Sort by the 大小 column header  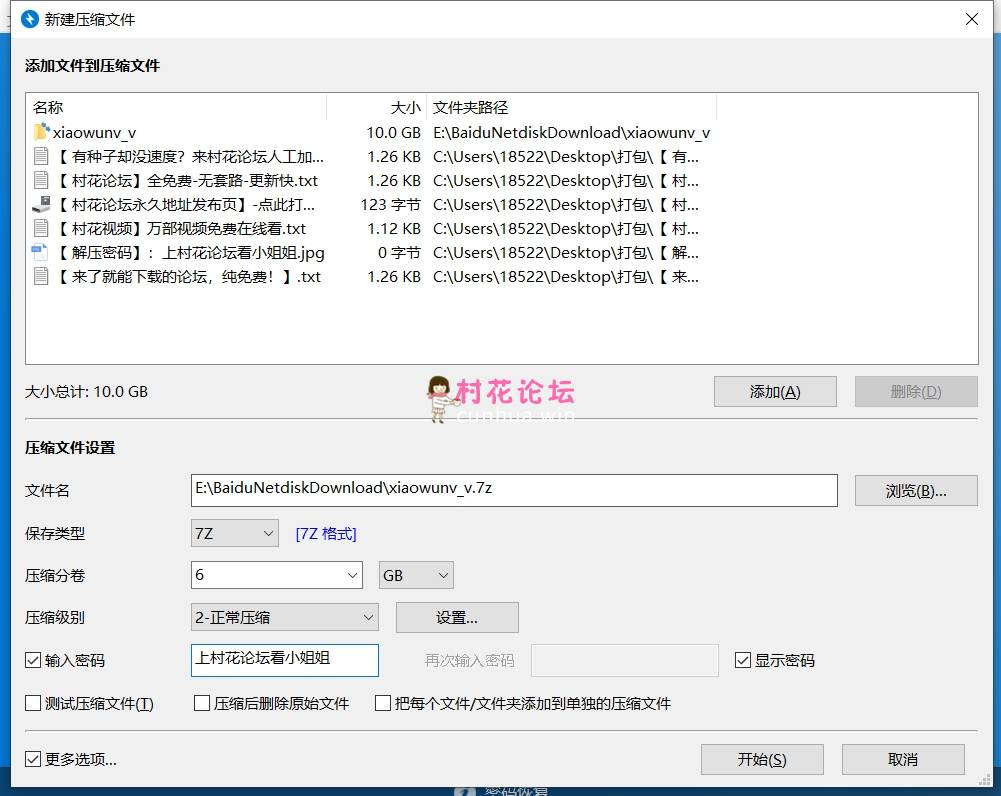[377, 107]
